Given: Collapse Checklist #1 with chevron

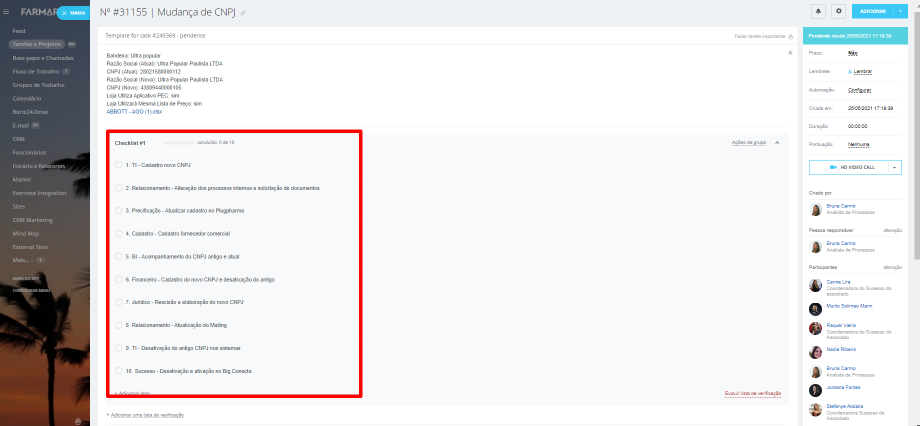Looking at the screenshot, I should tap(777, 143).
